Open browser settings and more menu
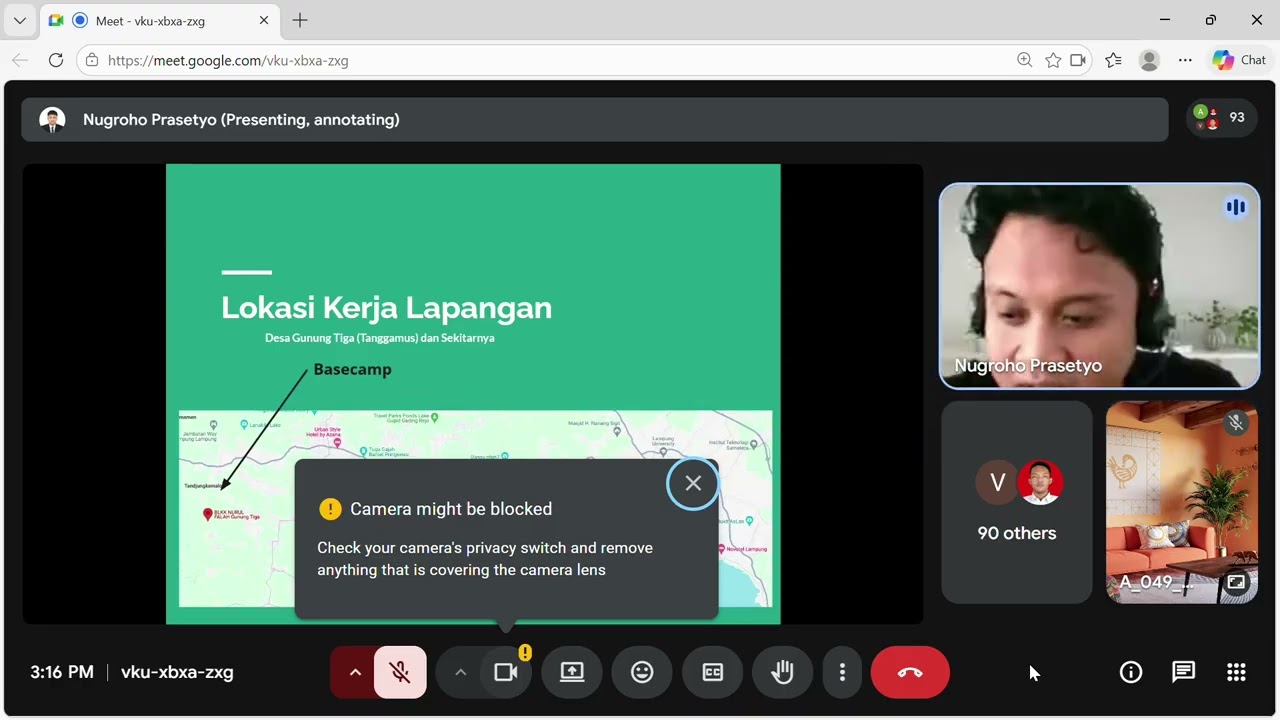 (x=1185, y=60)
